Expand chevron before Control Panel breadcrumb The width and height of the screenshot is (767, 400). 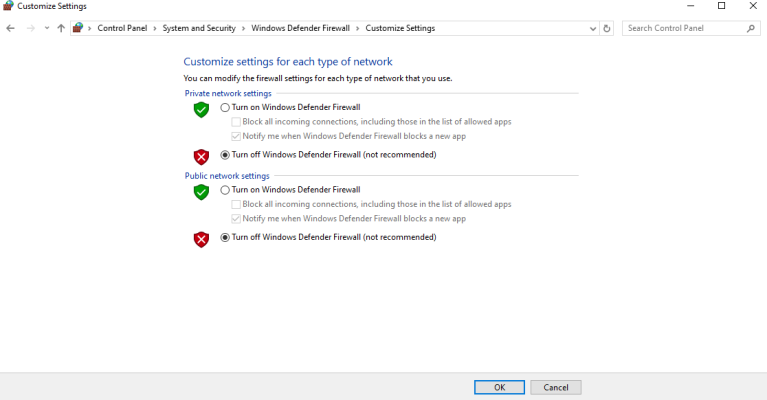click(90, 28)
